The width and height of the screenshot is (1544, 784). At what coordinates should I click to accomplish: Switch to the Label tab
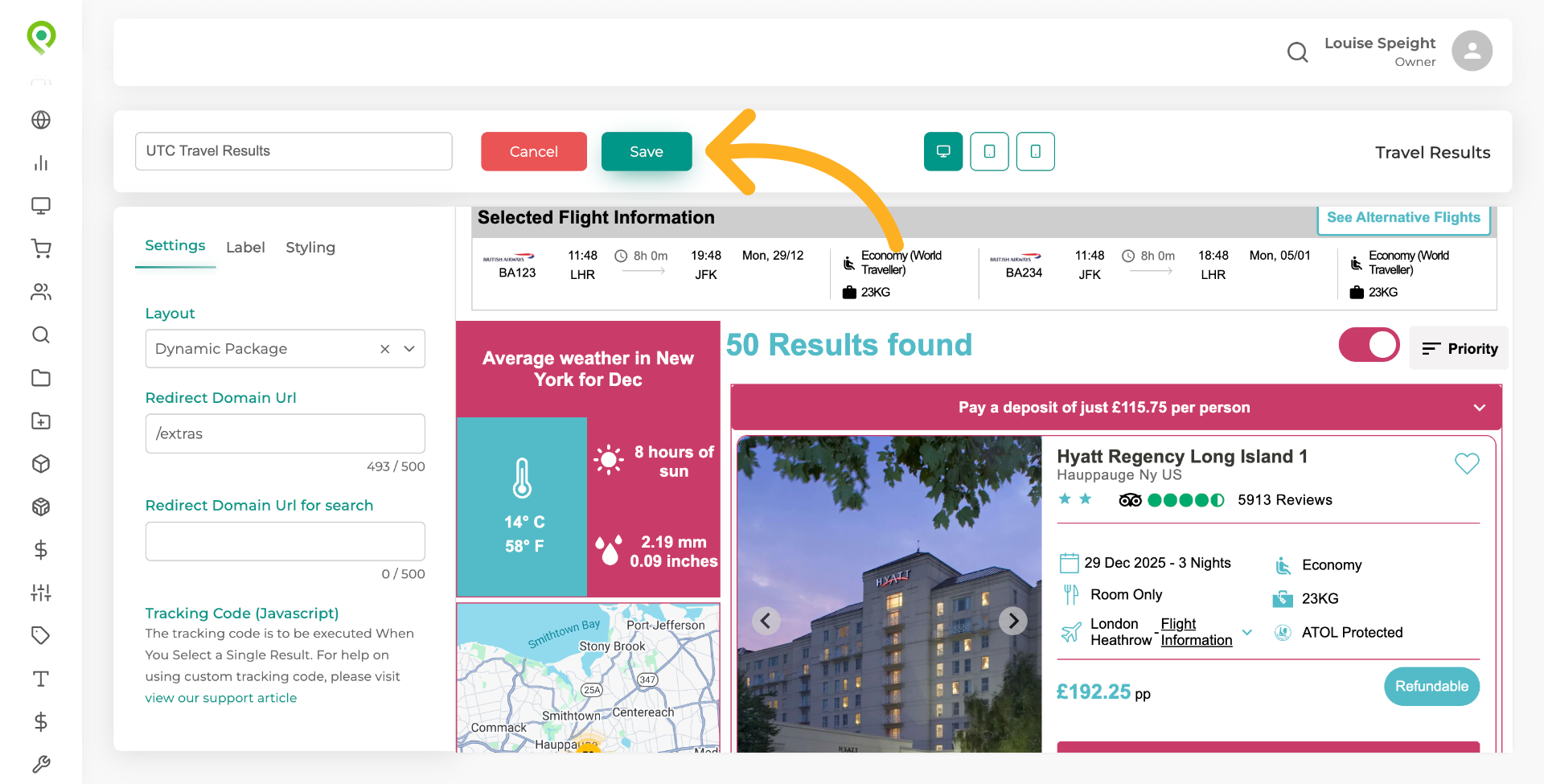point(245,248)
